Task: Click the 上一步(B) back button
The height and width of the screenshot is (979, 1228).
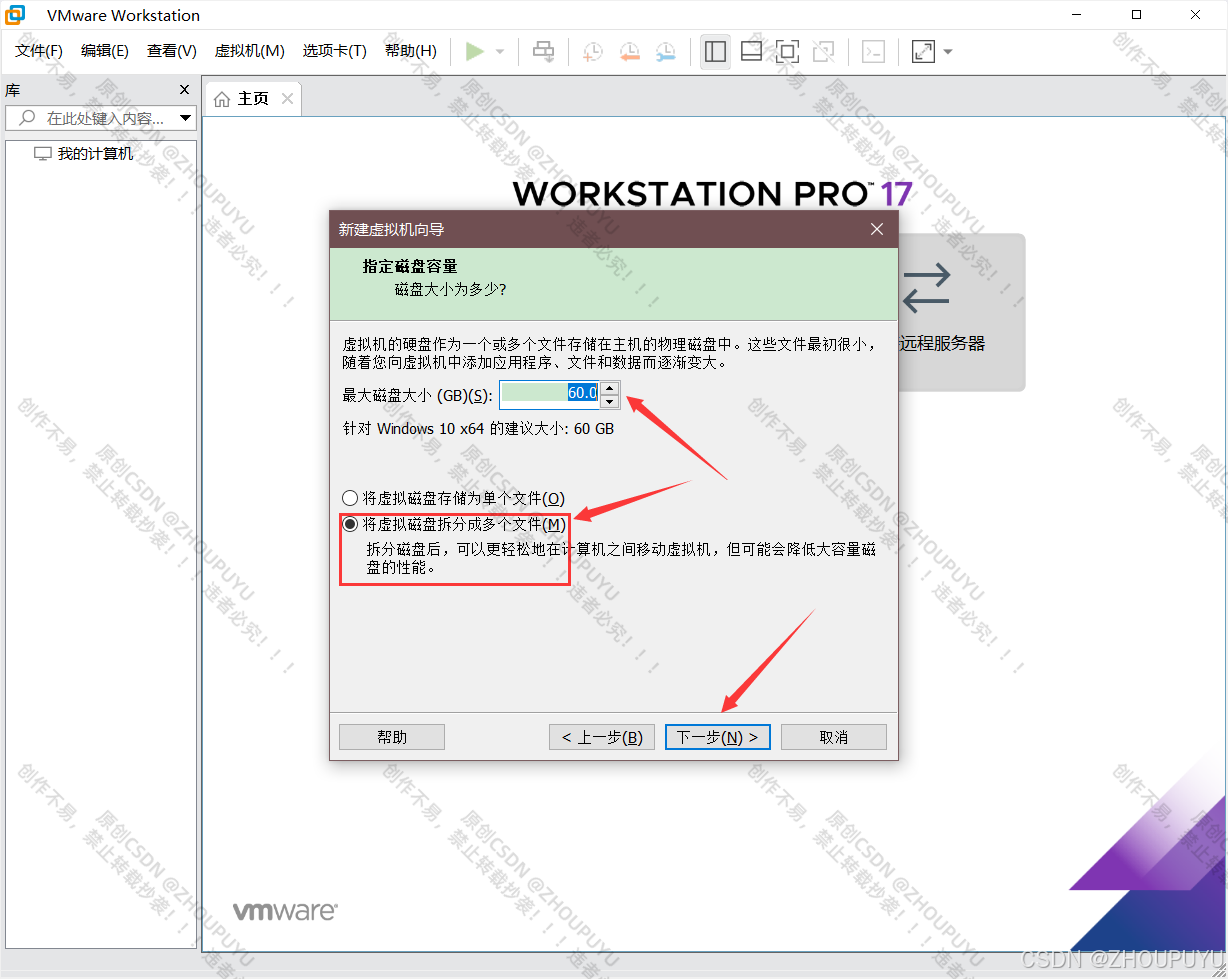Action: point(602,737)
